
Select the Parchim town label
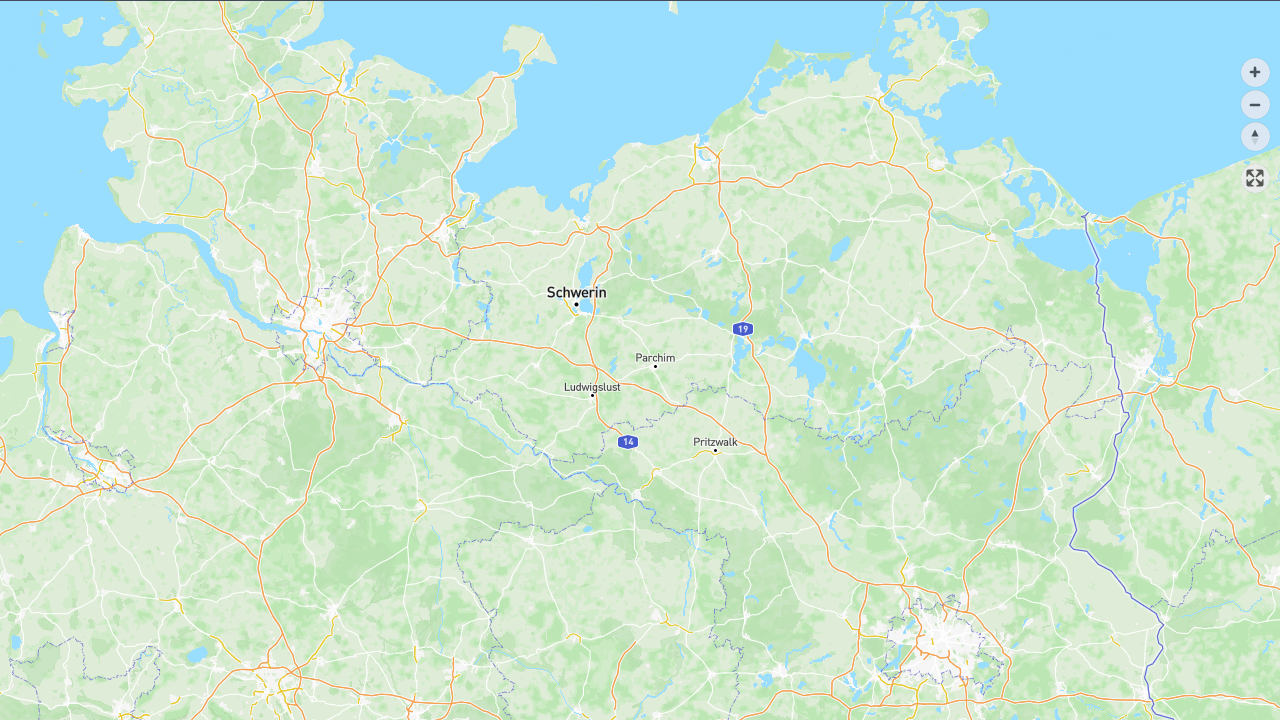(655, 357)
